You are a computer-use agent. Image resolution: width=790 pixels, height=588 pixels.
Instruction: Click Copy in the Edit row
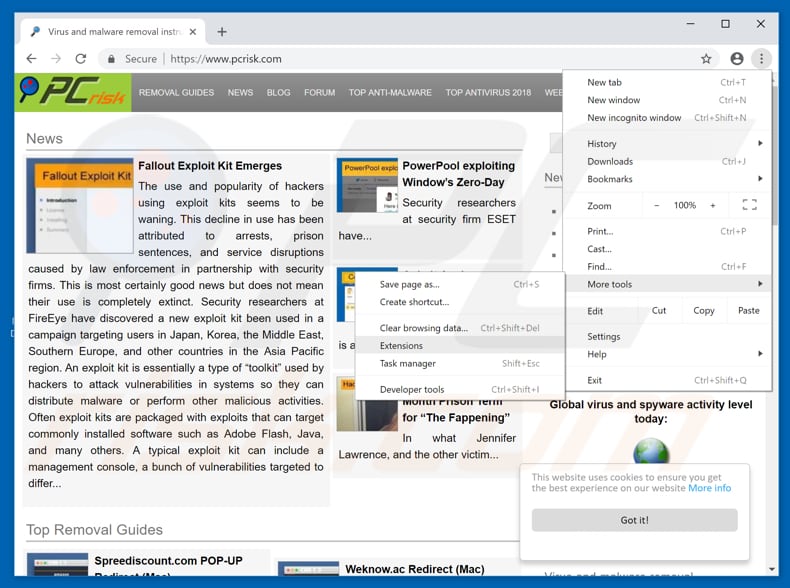(x=704, y=310)
